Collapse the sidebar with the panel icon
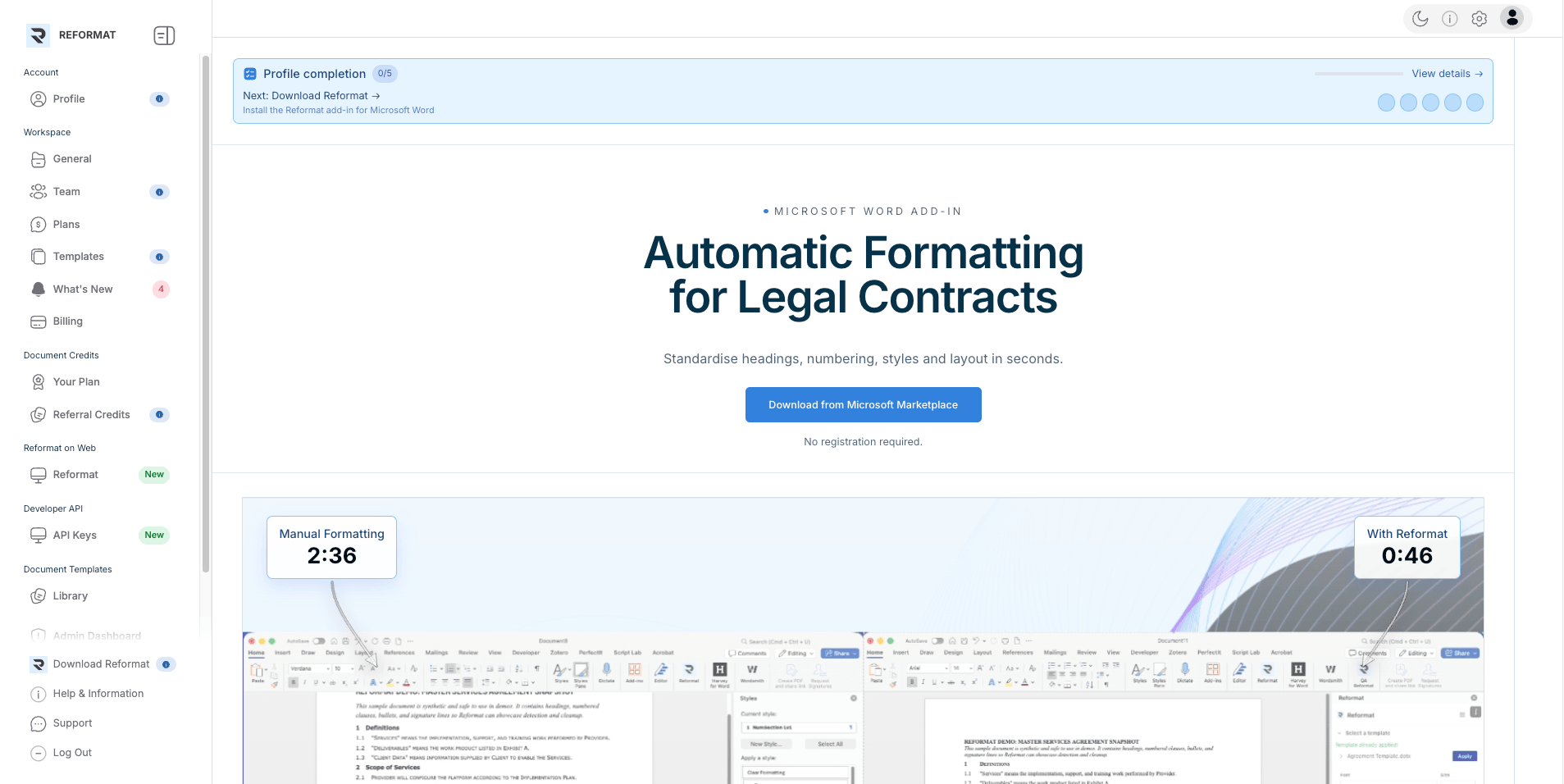The image size is (1564, 784). [164, 35]
